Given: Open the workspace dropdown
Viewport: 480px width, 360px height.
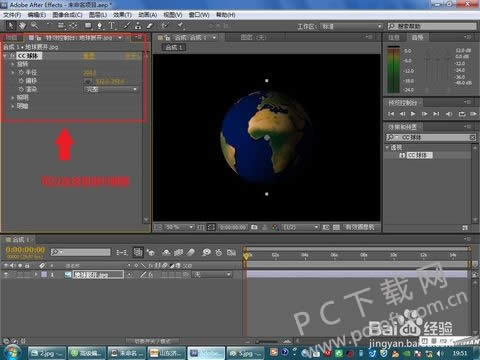Looking at the screenshot, I should 351,26.
